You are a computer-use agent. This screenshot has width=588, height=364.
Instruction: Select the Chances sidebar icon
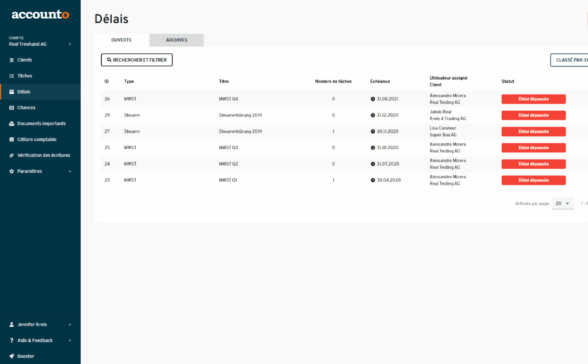[x=11, y=108]
